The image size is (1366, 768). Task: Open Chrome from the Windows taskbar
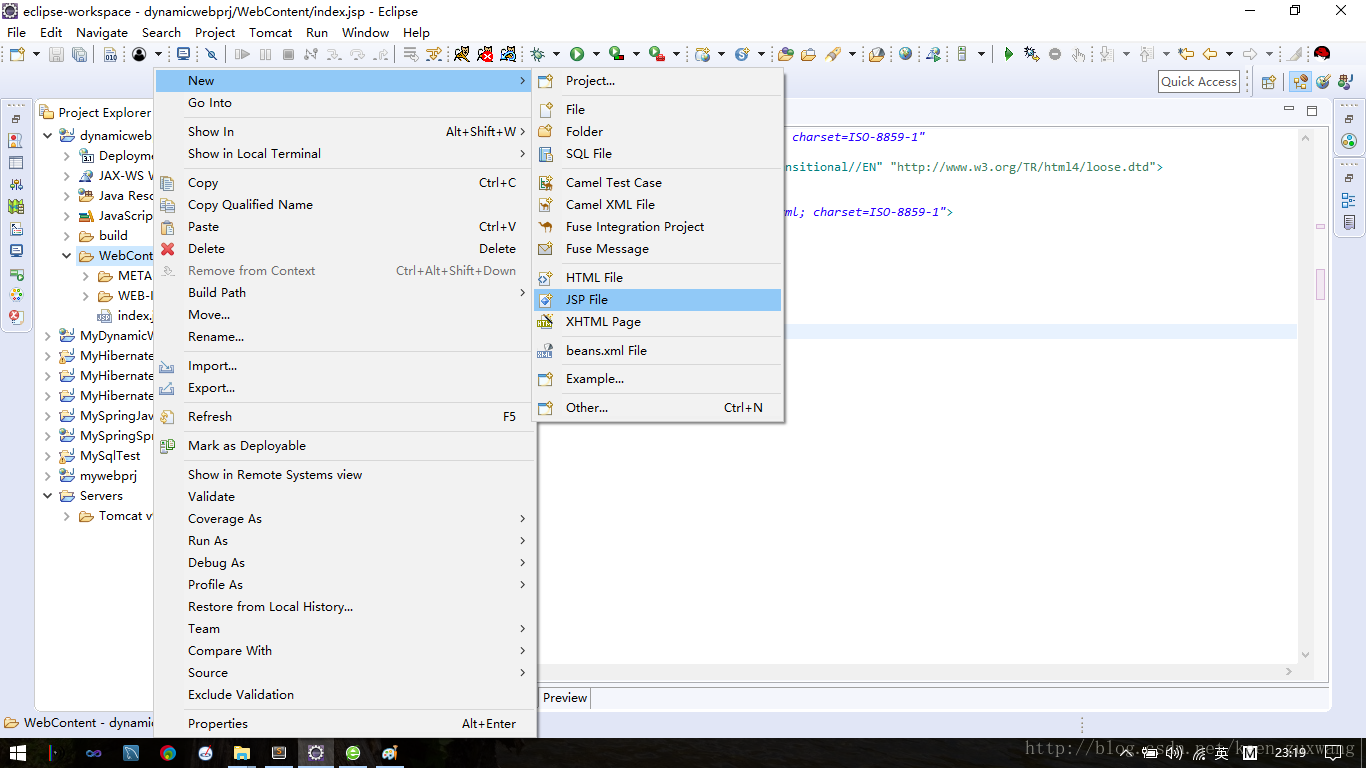point(168,753)
